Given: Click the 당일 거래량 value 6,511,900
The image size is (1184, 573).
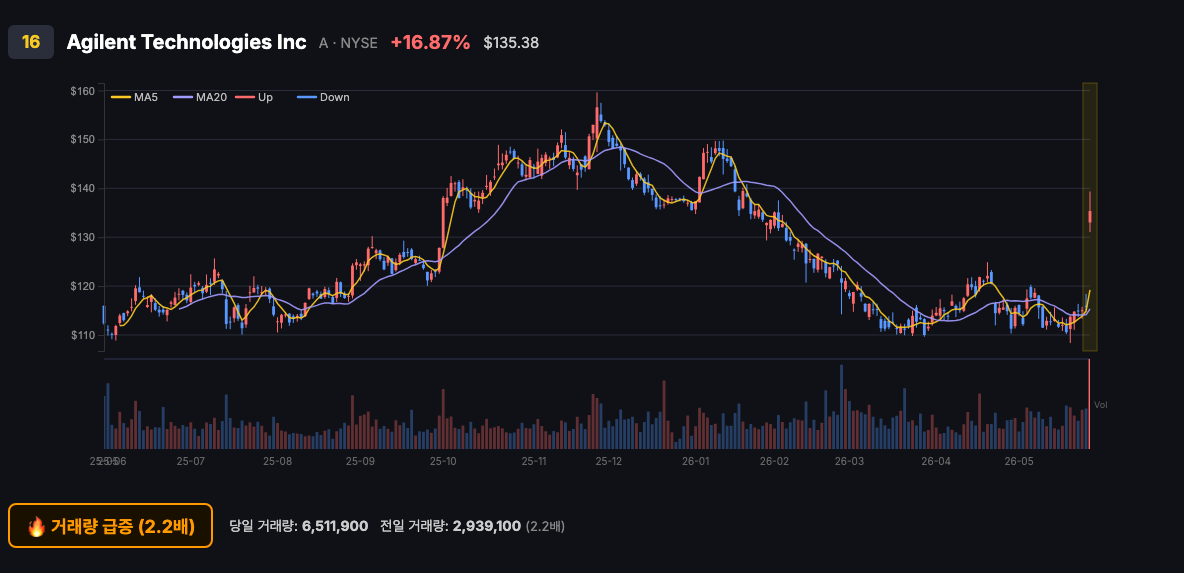Looking at the screenshot, I should tap(335, 526).
